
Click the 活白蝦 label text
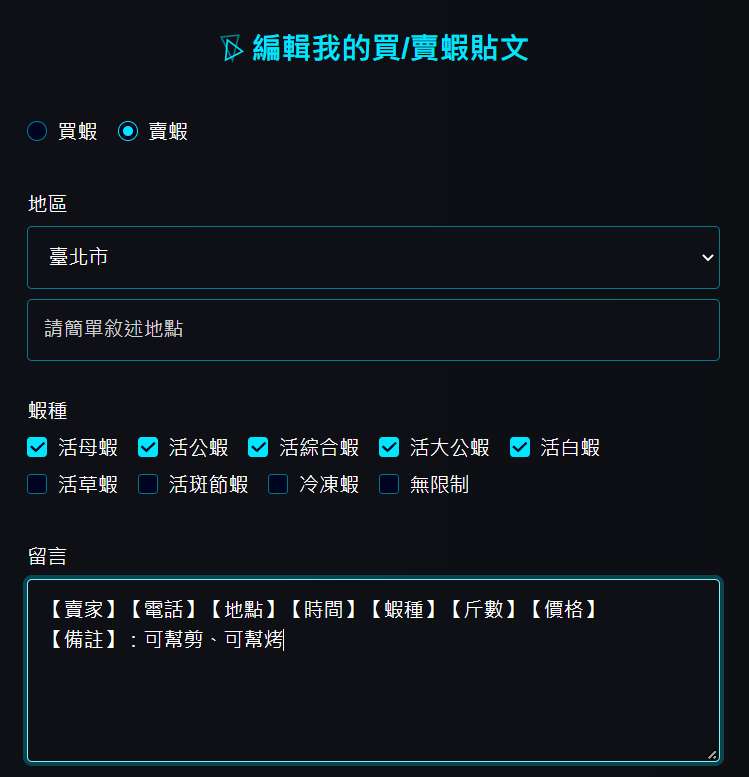click(570, 447)
